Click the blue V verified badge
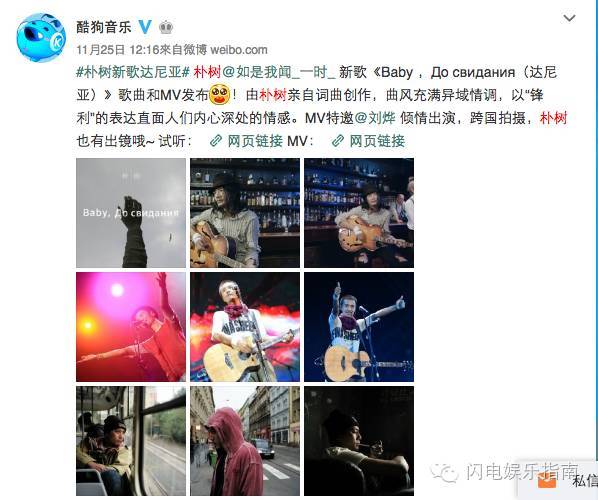The height and width of the screenshot is (500, 598). 145,27
